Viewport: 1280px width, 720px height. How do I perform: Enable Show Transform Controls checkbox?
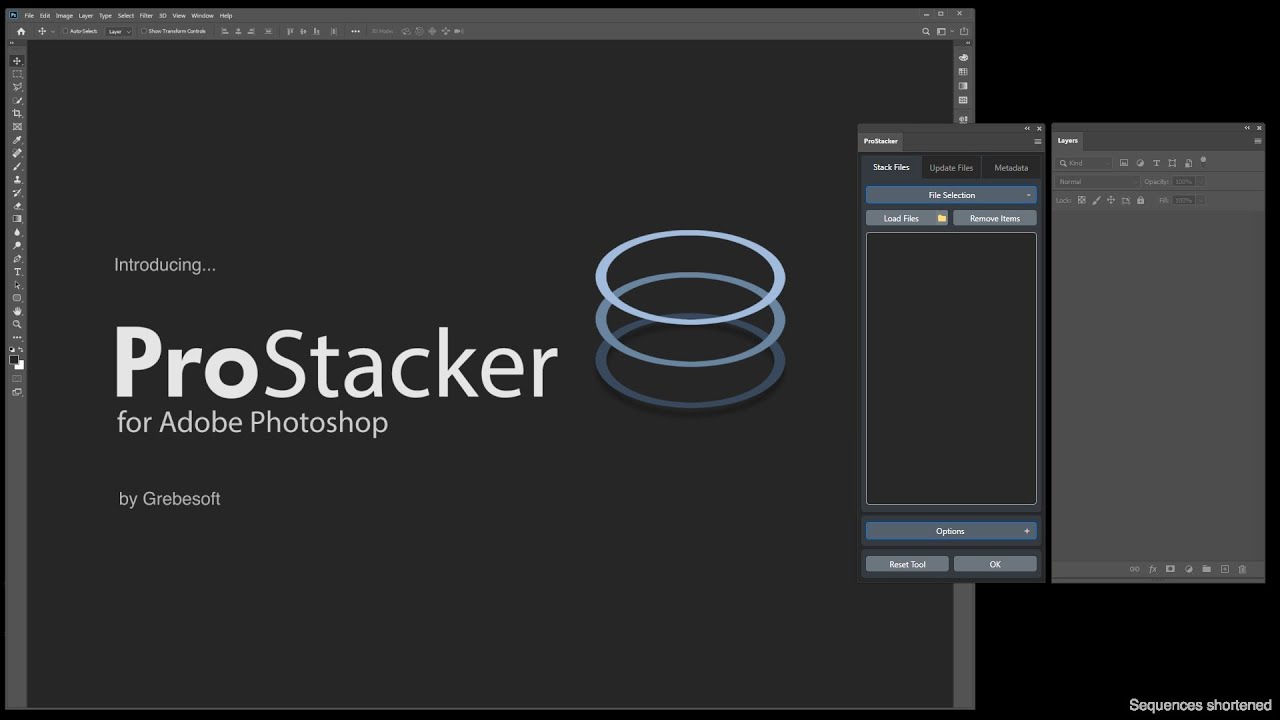tap(143, 31)
